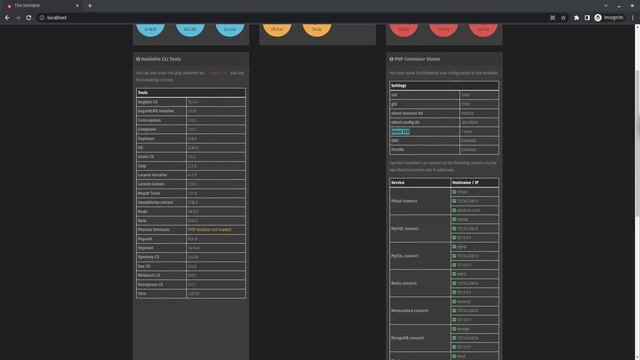This screenshot has height=360, width=640.
Task: Select the Gulp tool row
Action: [191, 166]
